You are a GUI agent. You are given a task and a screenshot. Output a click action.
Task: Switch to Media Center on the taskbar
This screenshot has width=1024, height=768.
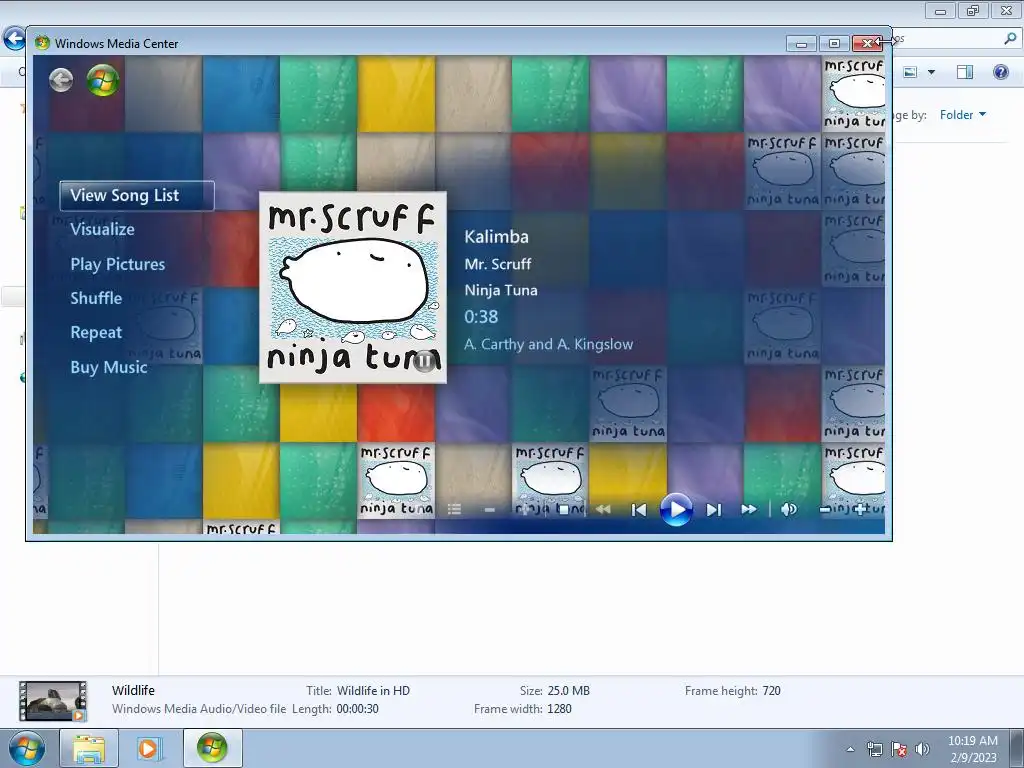pos(212,748)
